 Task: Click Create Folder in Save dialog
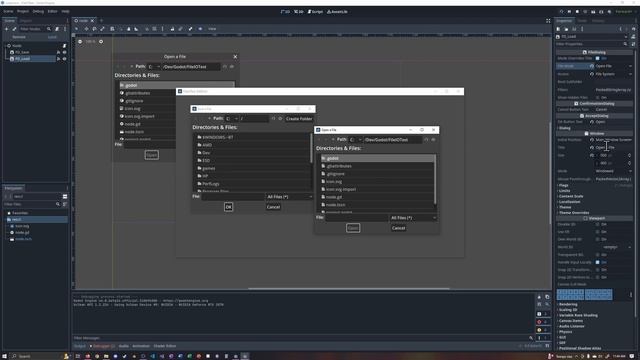click(299, 119)
